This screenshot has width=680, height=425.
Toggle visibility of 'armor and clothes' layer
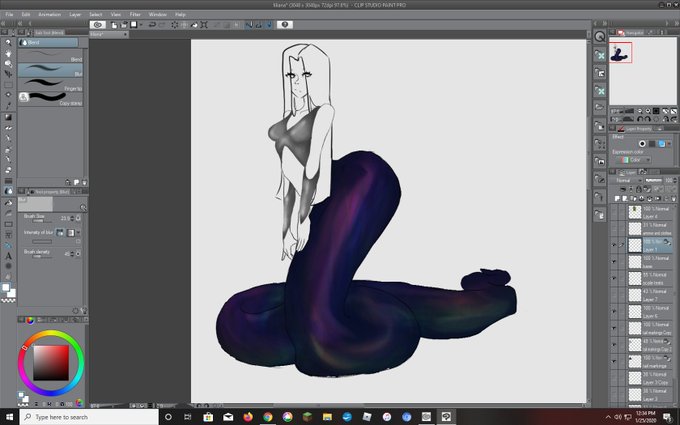click(614, 229)
